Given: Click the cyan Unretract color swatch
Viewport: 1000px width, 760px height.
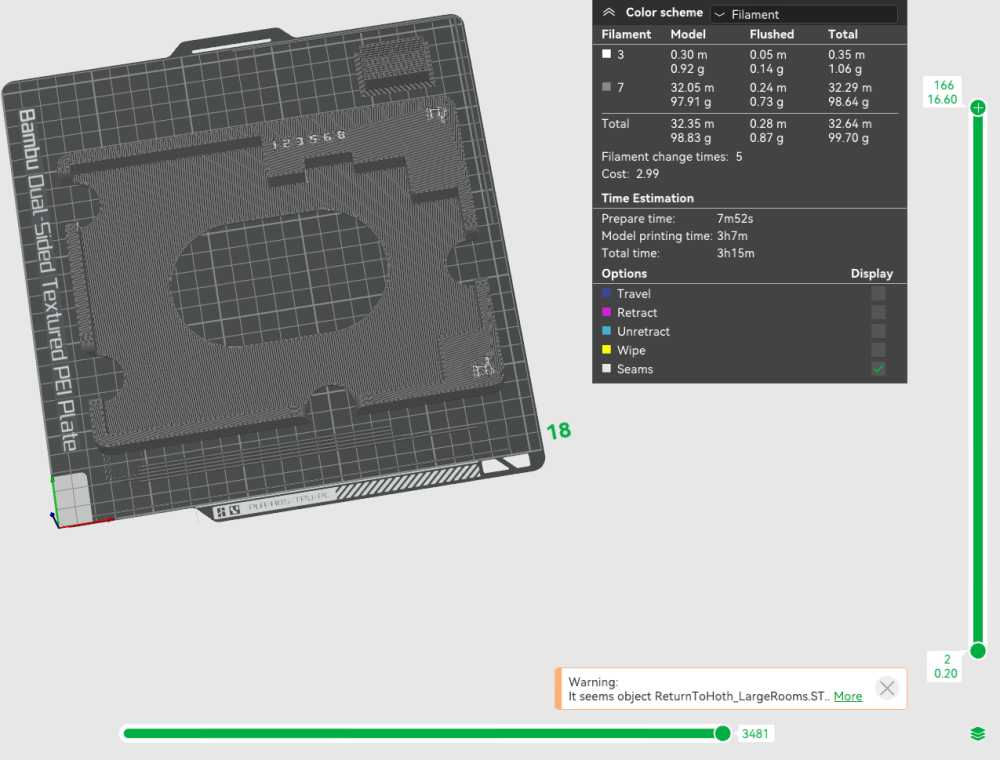Looking at the screenshot, I should pyautogui.click(x=607, y=331).
